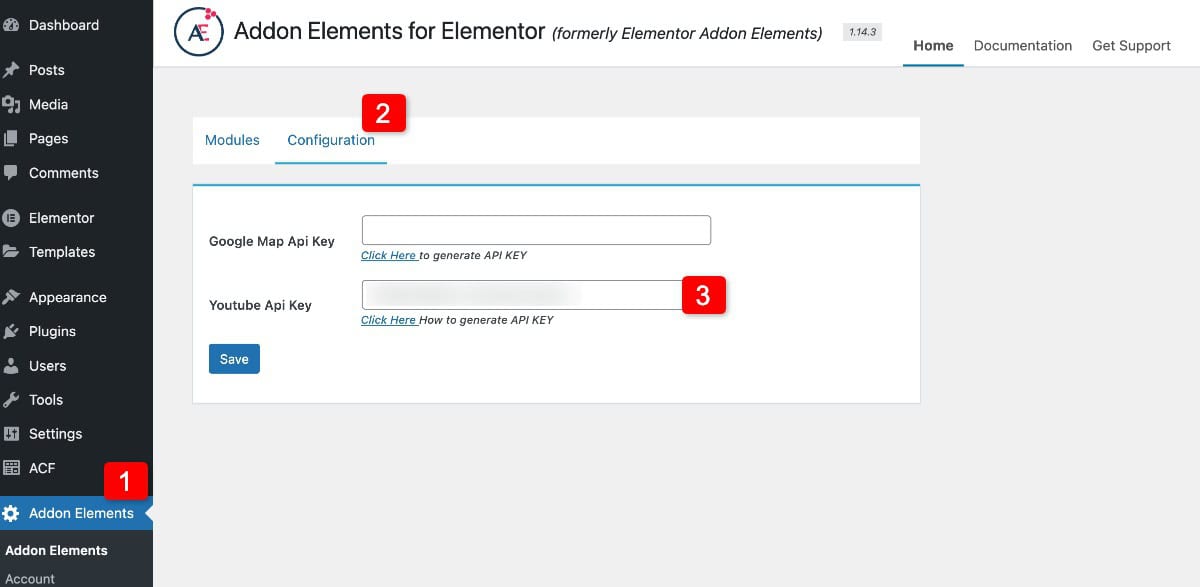1200x587 pixels.
Task: Select the highlighted Addon Elements menu item
Action: (76, 513)
